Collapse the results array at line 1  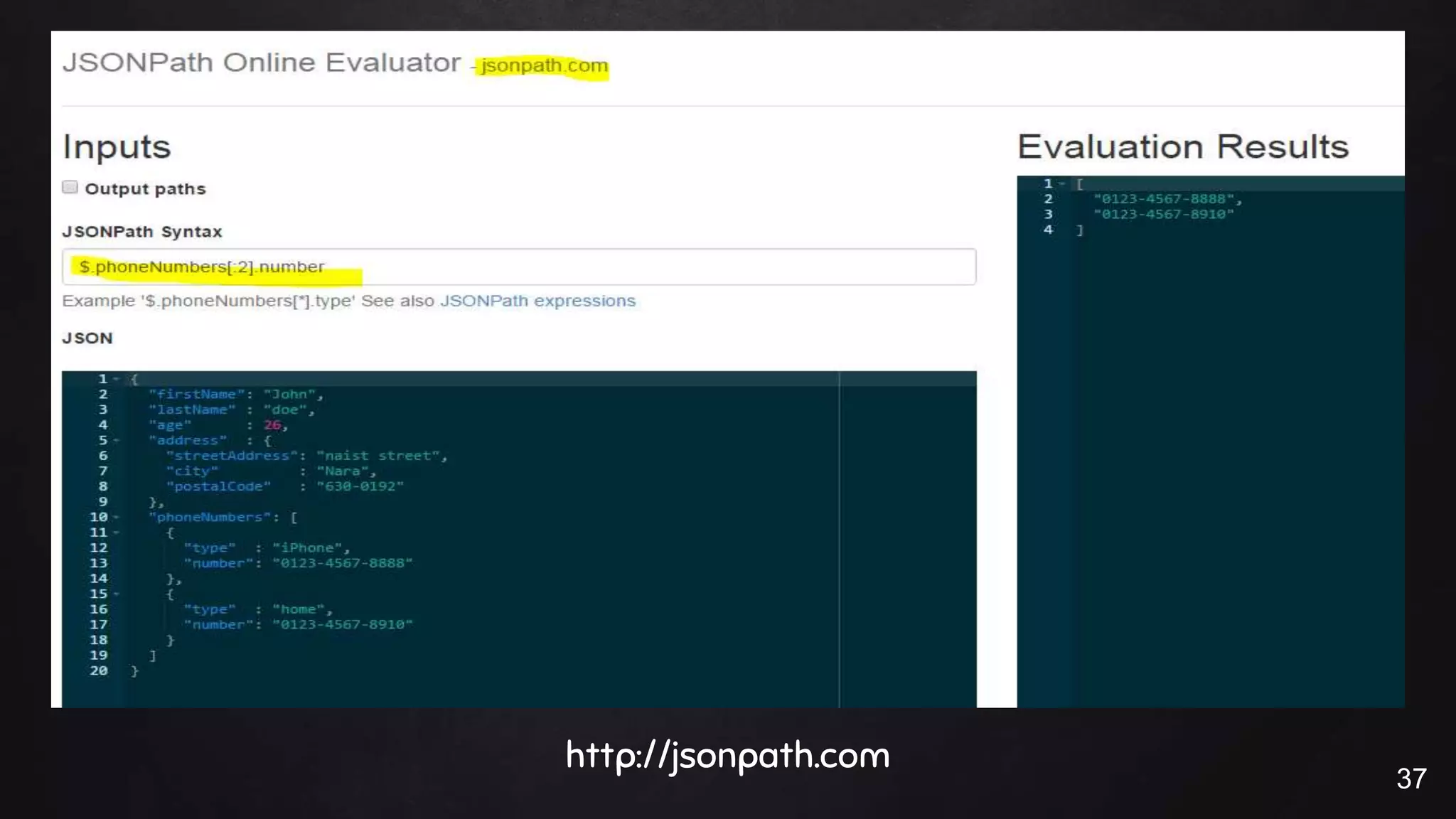[1062, 184]
